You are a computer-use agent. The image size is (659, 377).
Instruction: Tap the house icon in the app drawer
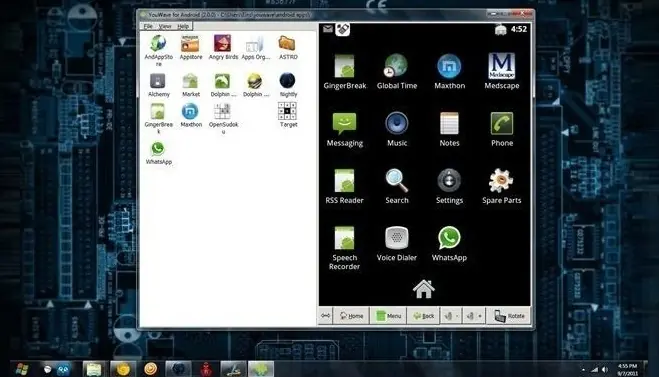click(424, 289)
